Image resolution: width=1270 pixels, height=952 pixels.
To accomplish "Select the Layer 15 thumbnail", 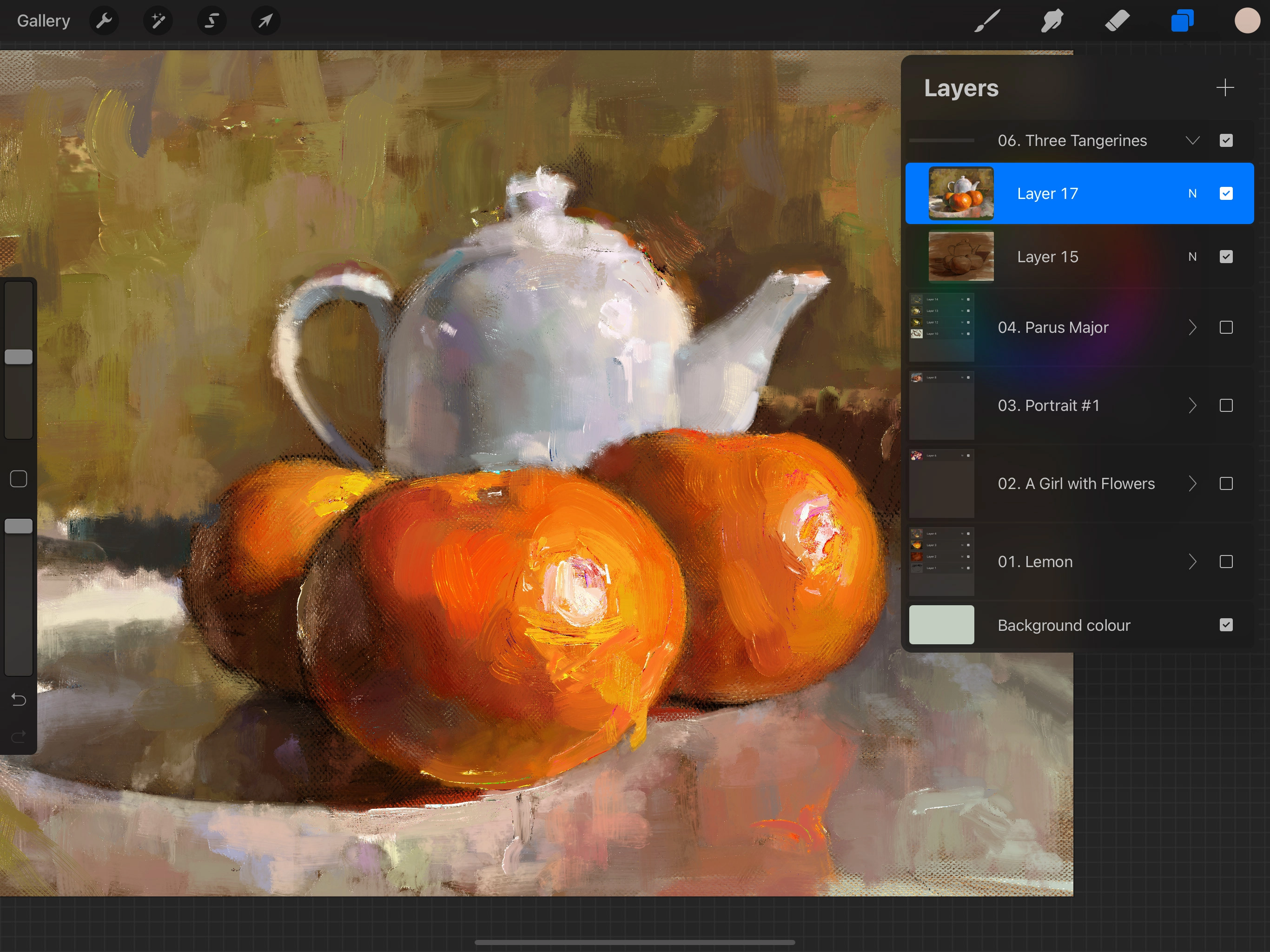I will [x=960, y=257].
